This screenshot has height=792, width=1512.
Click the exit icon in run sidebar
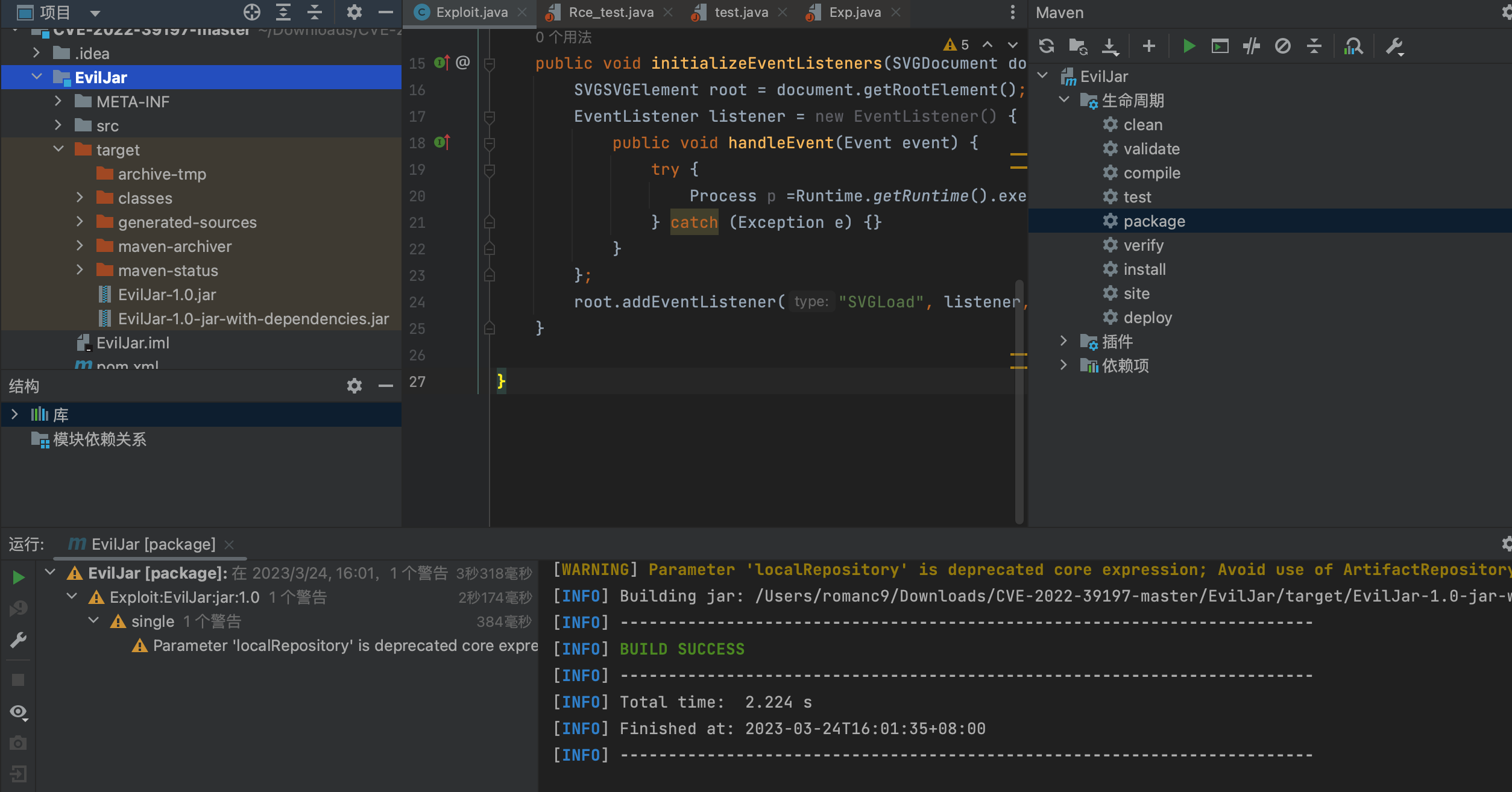18,774
